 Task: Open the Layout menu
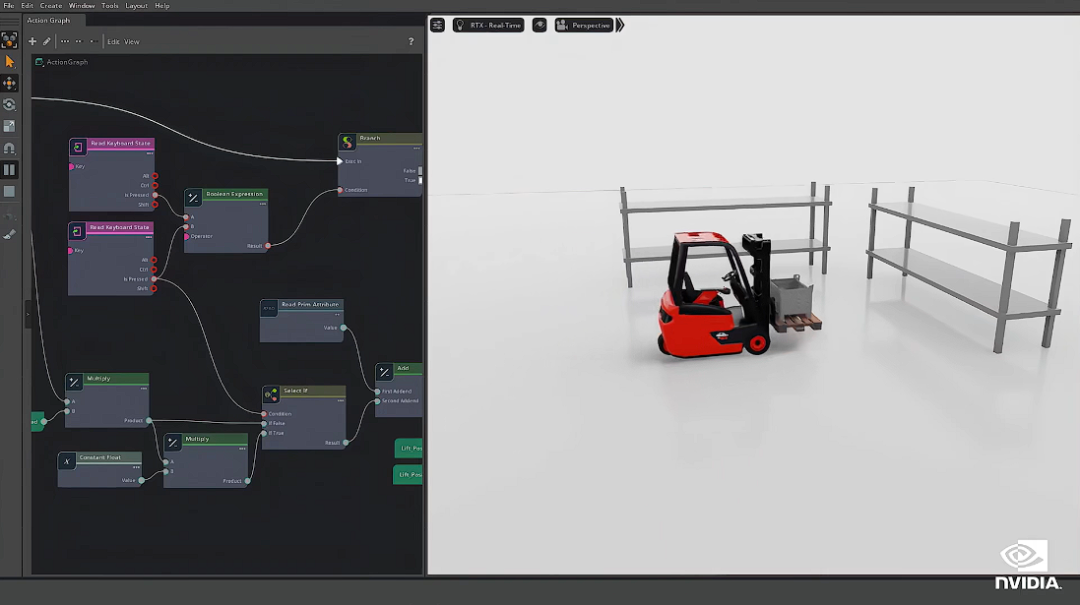[x=136, y=6]
